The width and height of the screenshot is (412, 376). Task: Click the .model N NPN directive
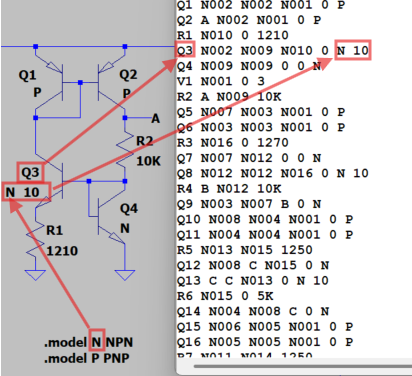coord(88,342)
